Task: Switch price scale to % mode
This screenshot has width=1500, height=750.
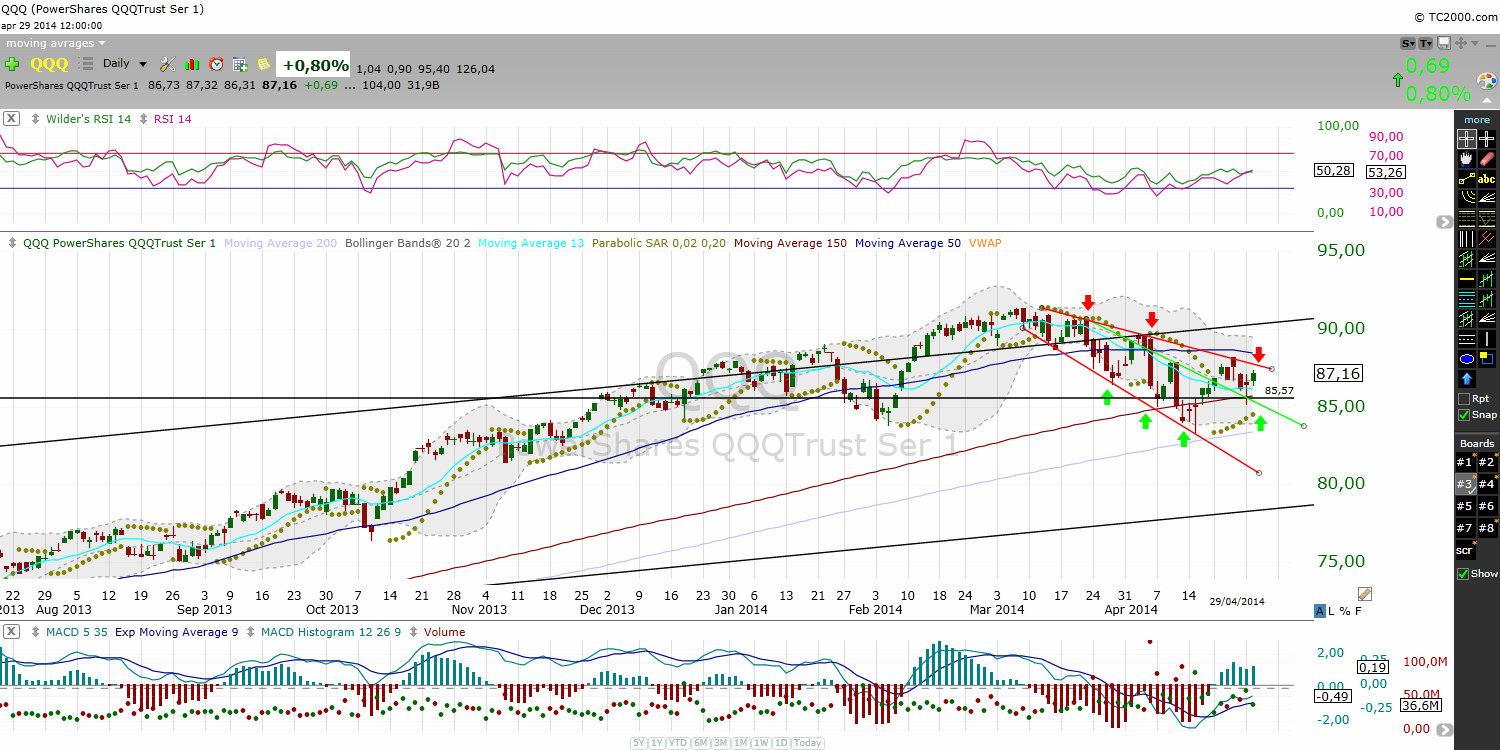Action: [1346, 611]
